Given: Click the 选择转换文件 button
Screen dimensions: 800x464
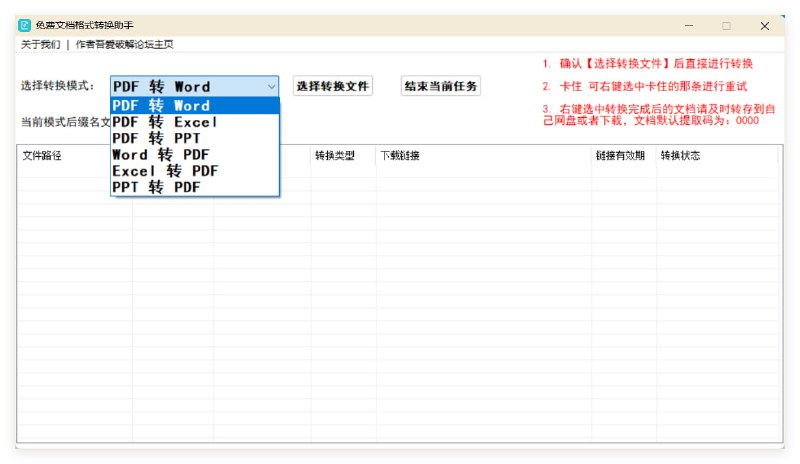Looking at the screenshot, I should [x=333, y=86].
